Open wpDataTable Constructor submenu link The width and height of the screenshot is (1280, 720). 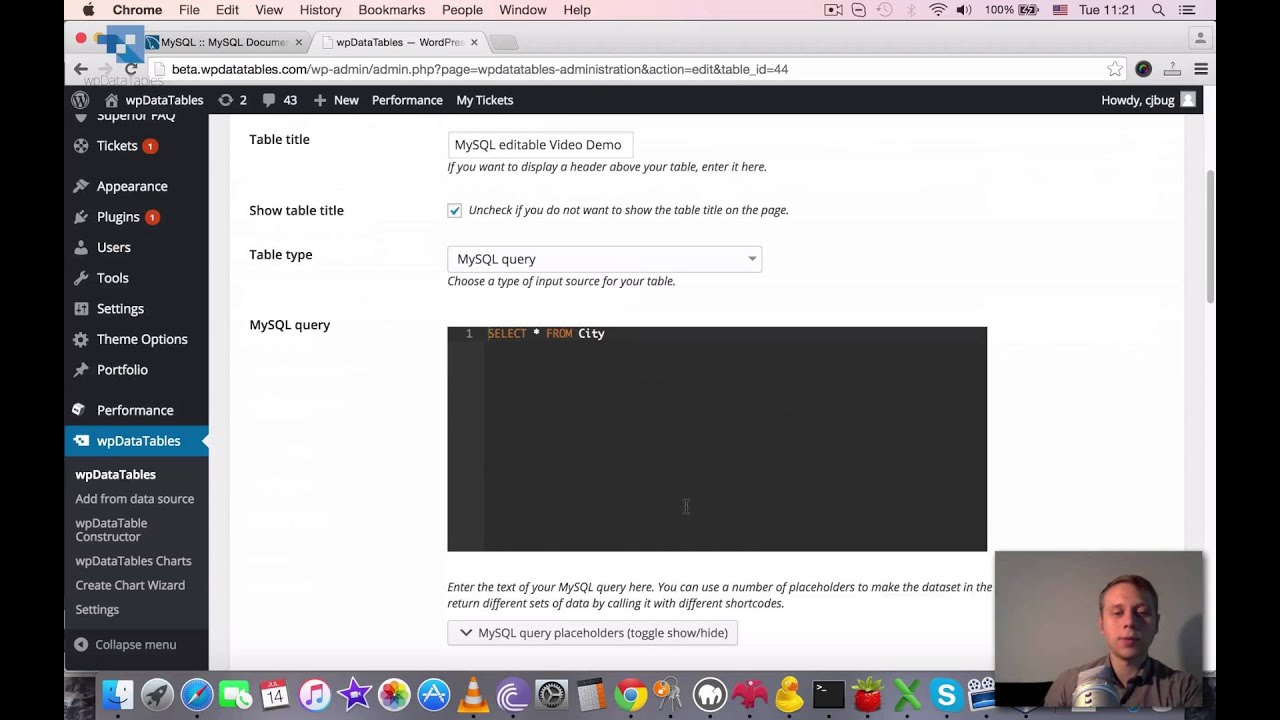(111, 530)
